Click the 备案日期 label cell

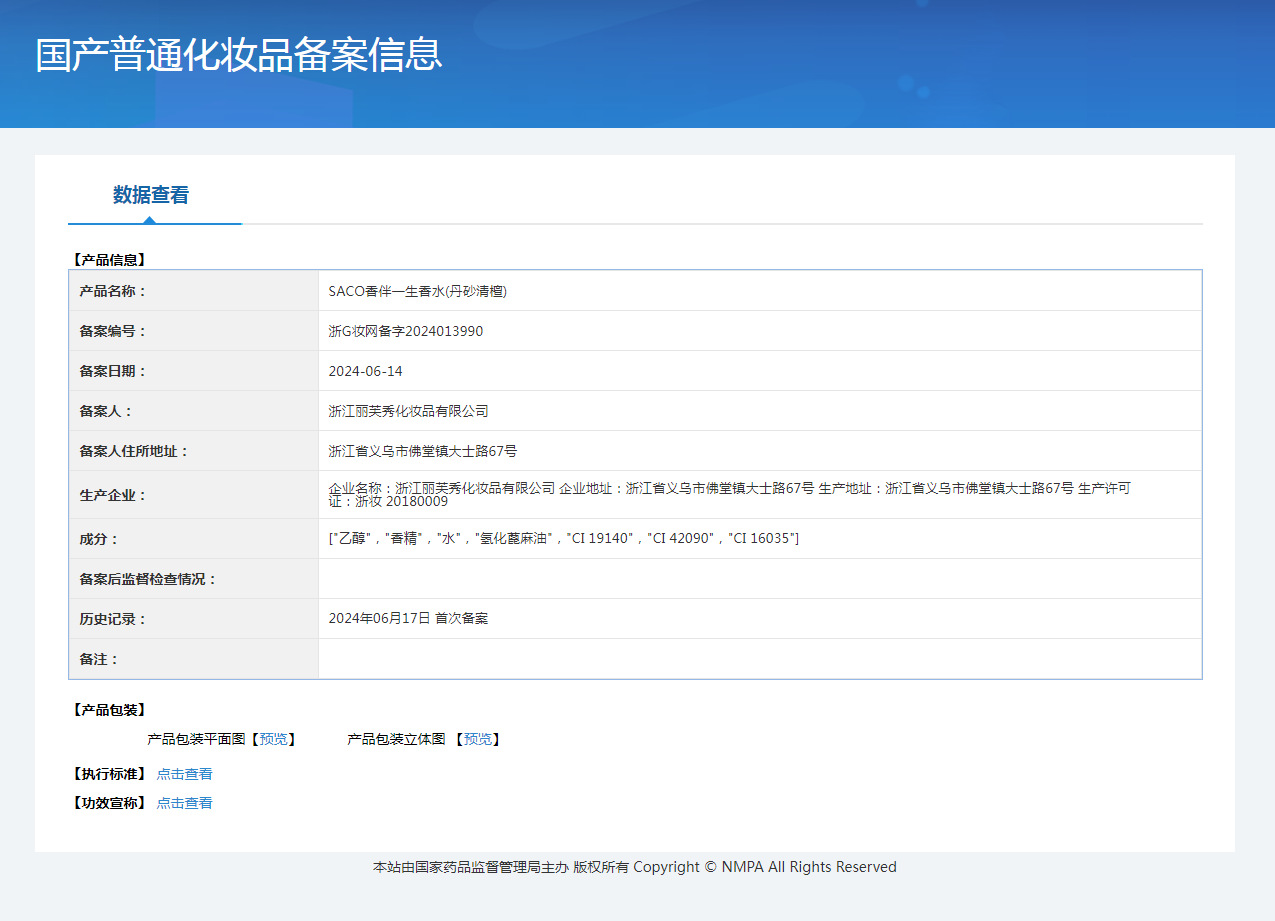click(194, 371)
